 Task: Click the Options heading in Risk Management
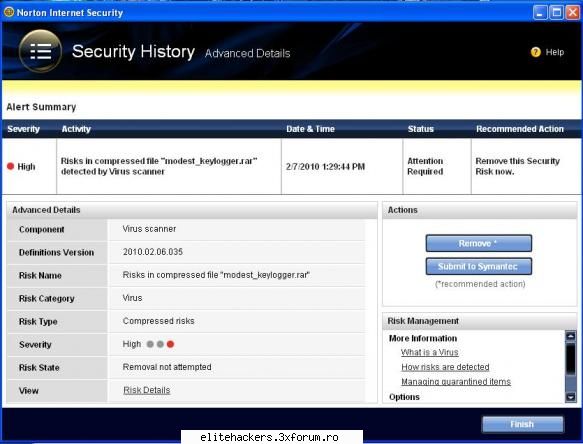coord(404,397)
